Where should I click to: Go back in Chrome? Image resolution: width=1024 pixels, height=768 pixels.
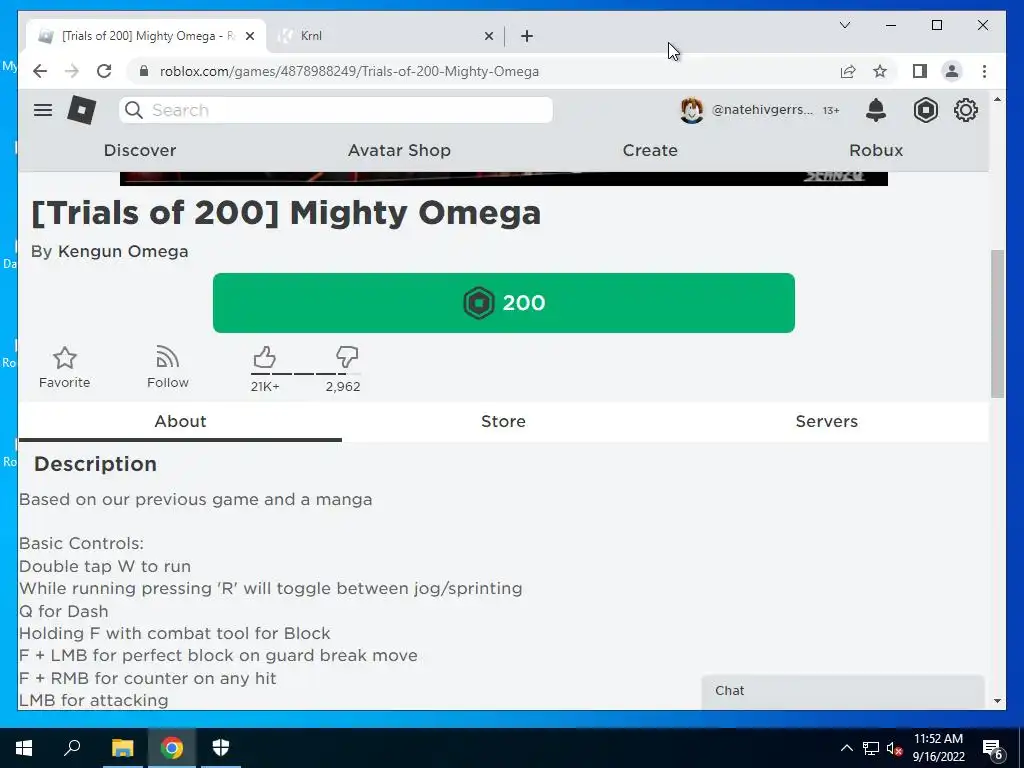[x=40, y=71]
